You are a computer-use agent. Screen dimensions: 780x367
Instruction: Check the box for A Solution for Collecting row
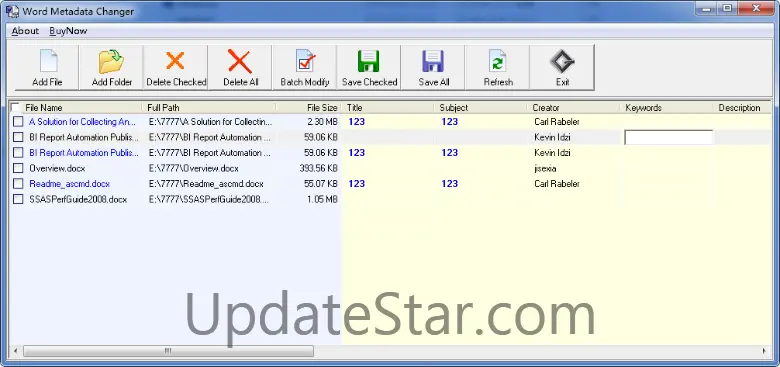(18, 122)
